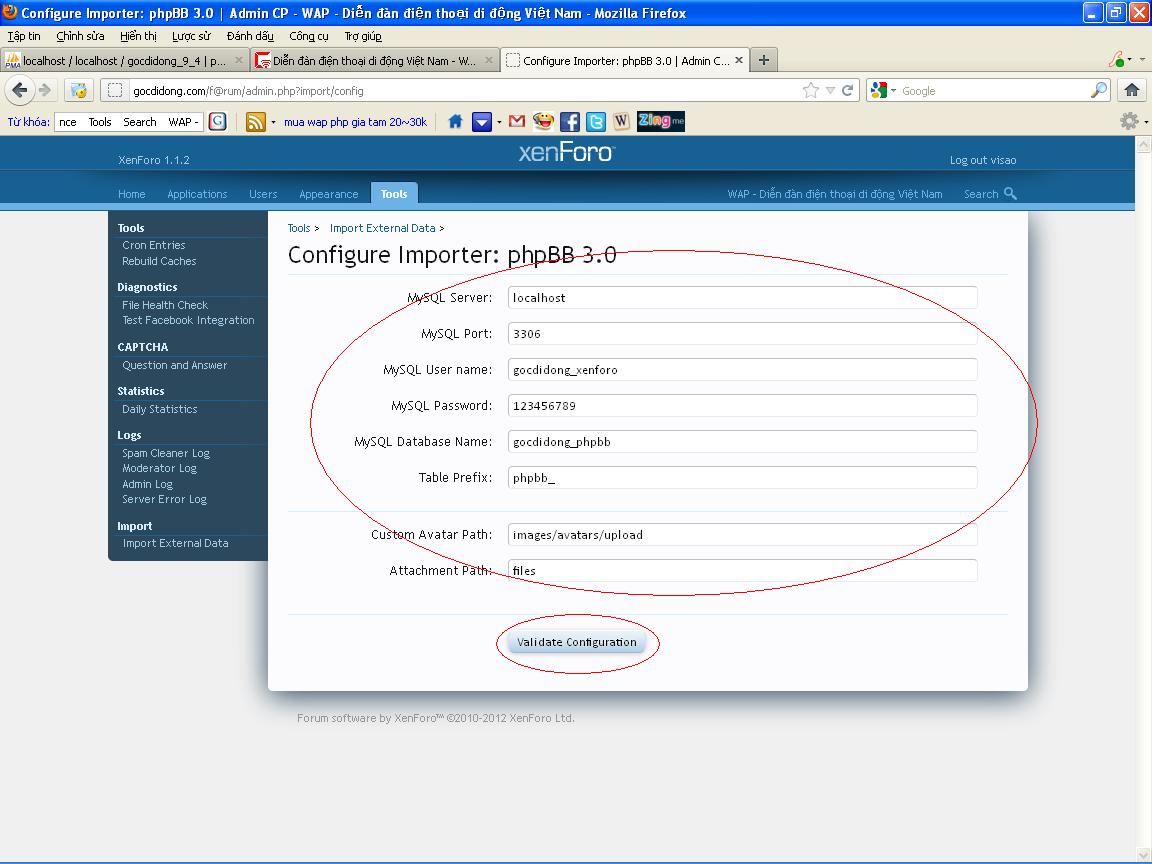The height and width of the screenshot is (864, 1152).
Task: Click the site identity icon in address bar
Action: (x=115, y=90)
